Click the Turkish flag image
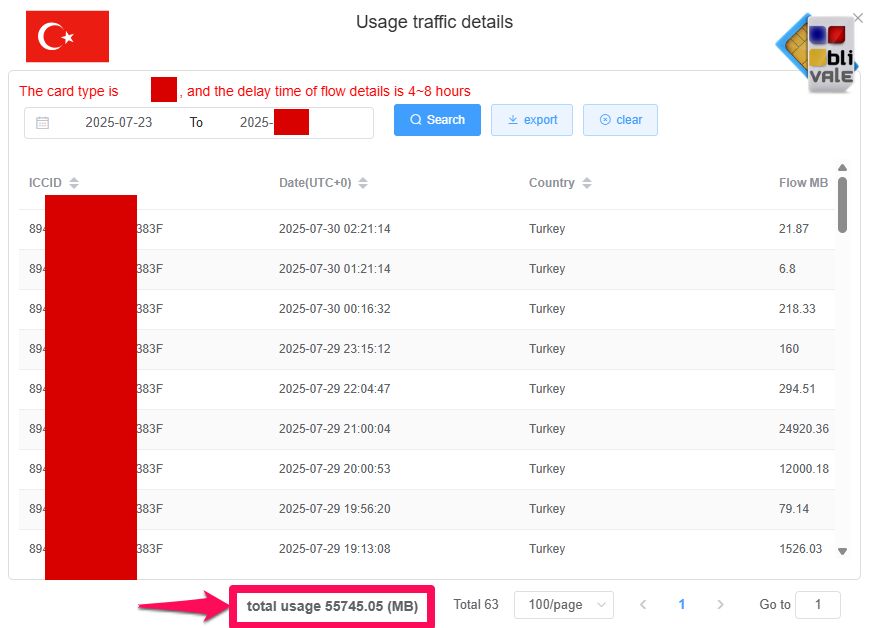 point(67,36)
